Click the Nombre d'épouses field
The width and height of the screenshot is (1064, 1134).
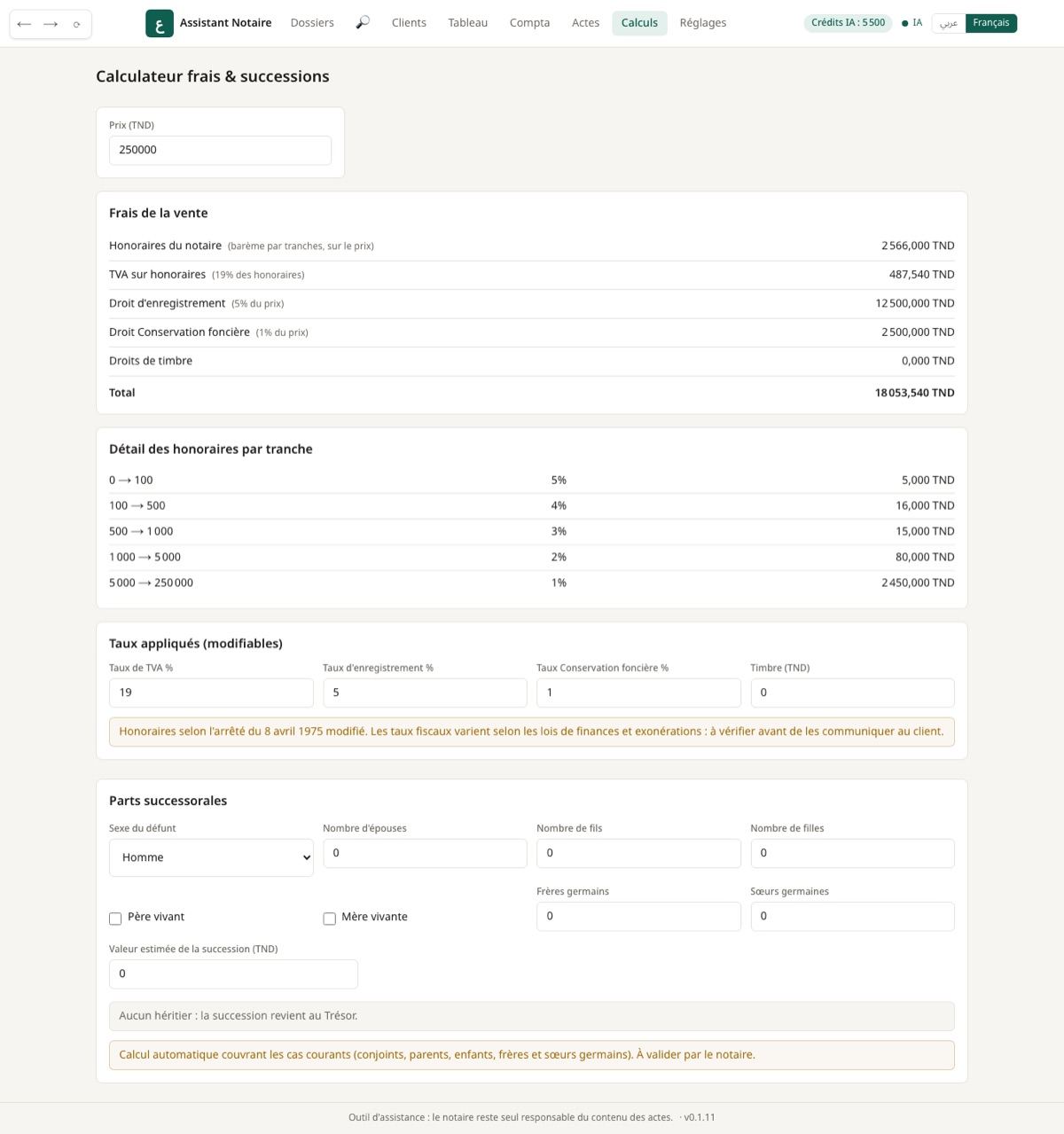pyautogui.click(x=425, y=853)
